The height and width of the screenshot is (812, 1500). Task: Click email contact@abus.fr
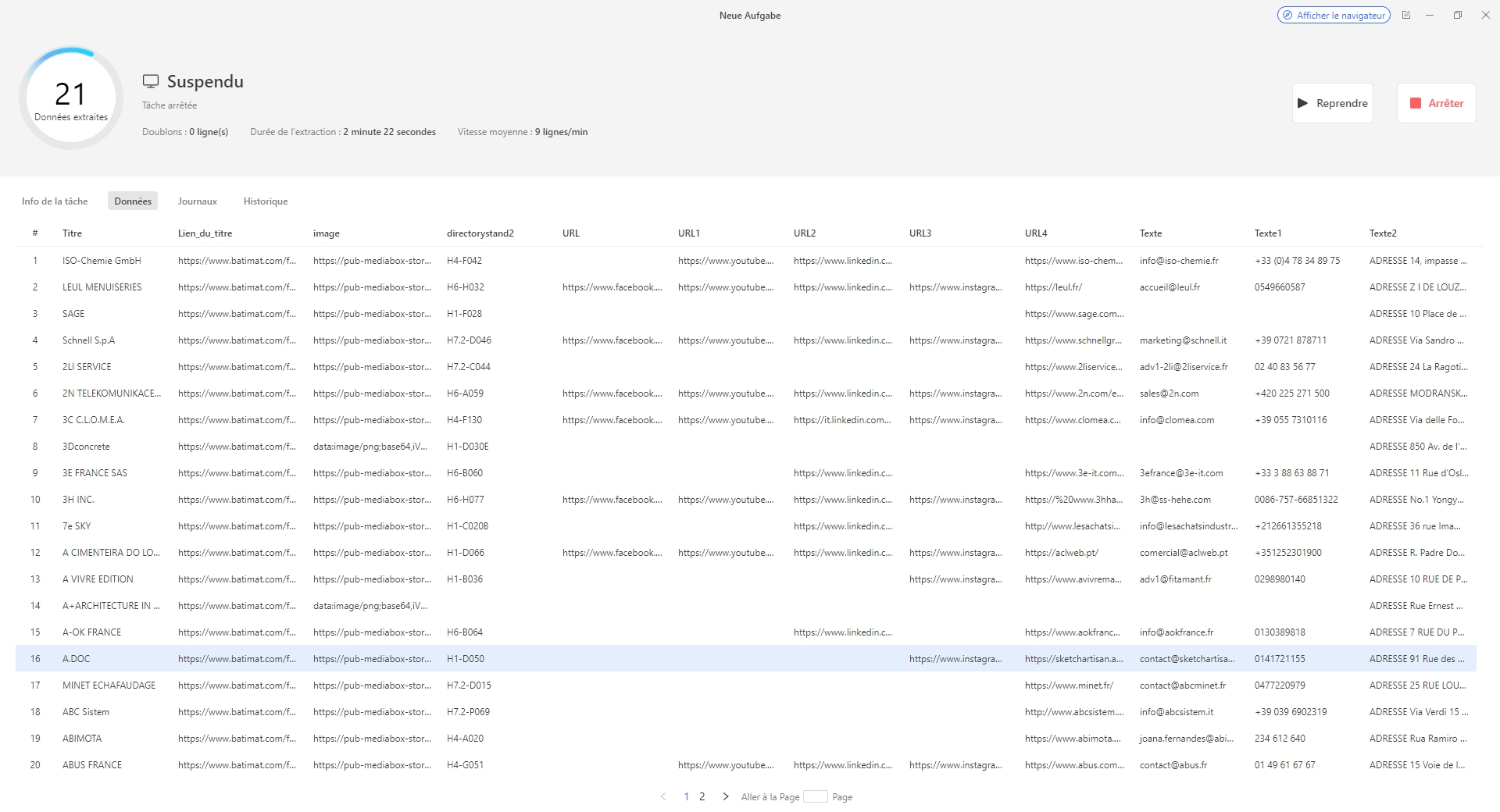click(x=1173, y=765)
